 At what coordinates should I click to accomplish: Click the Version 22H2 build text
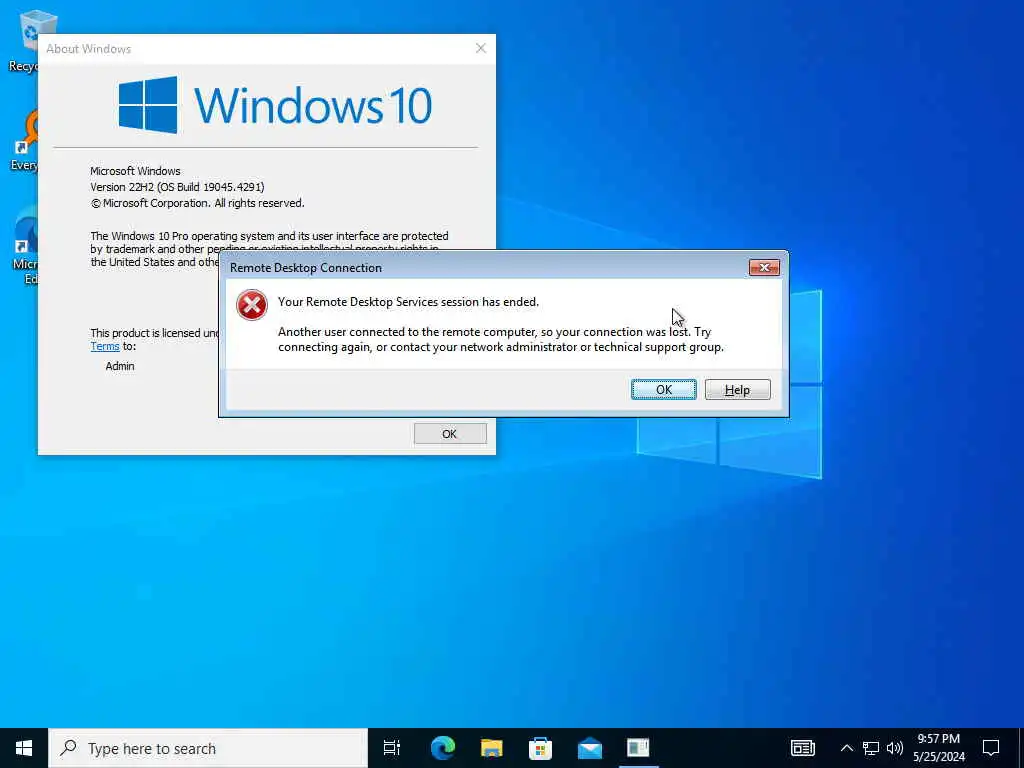177,187
